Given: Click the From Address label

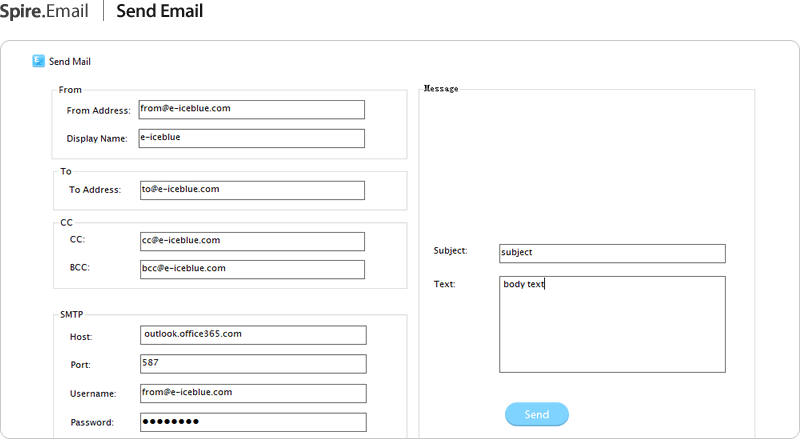Looking at the screenshot, I should point(98,110).
